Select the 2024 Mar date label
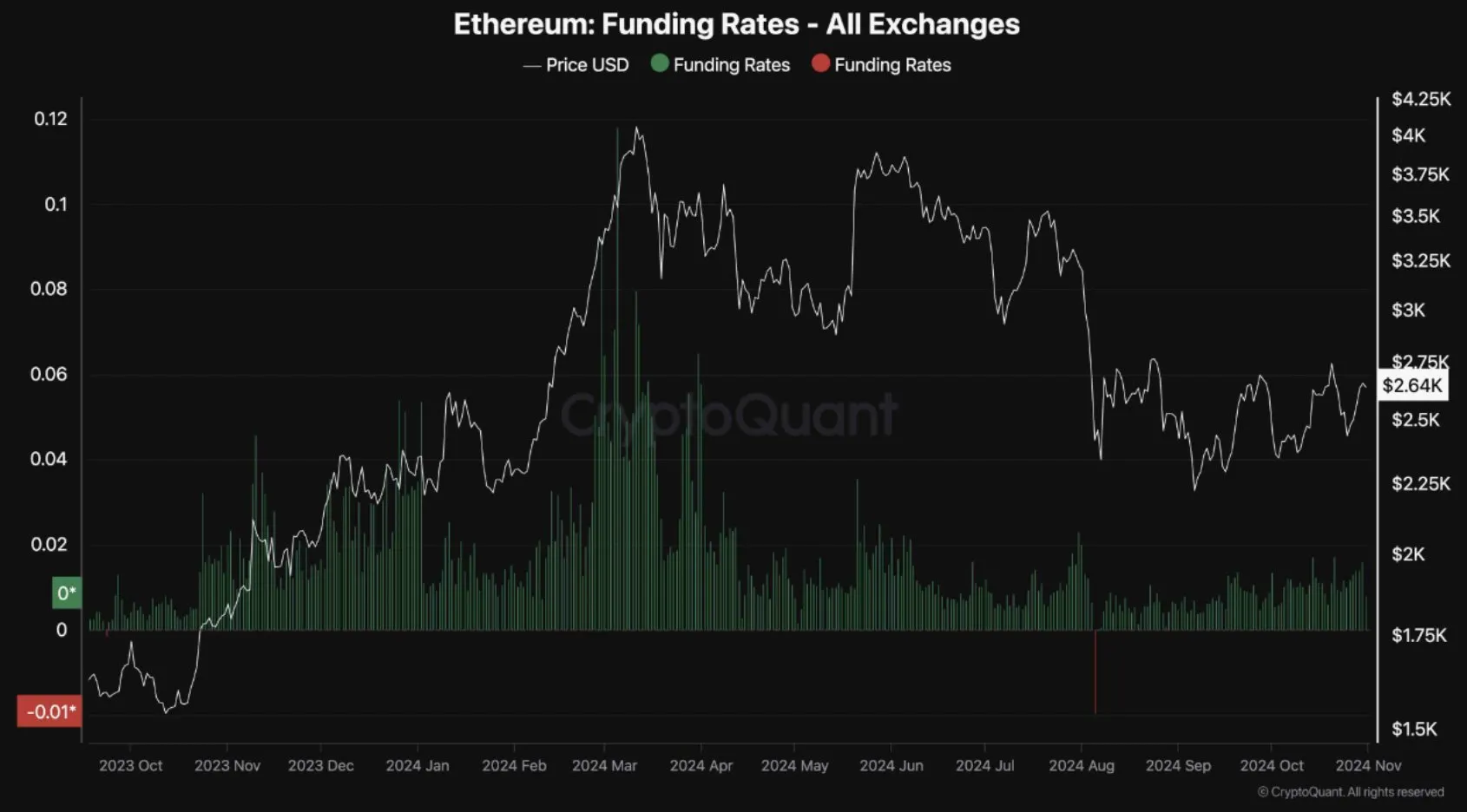 coord(604,766)
